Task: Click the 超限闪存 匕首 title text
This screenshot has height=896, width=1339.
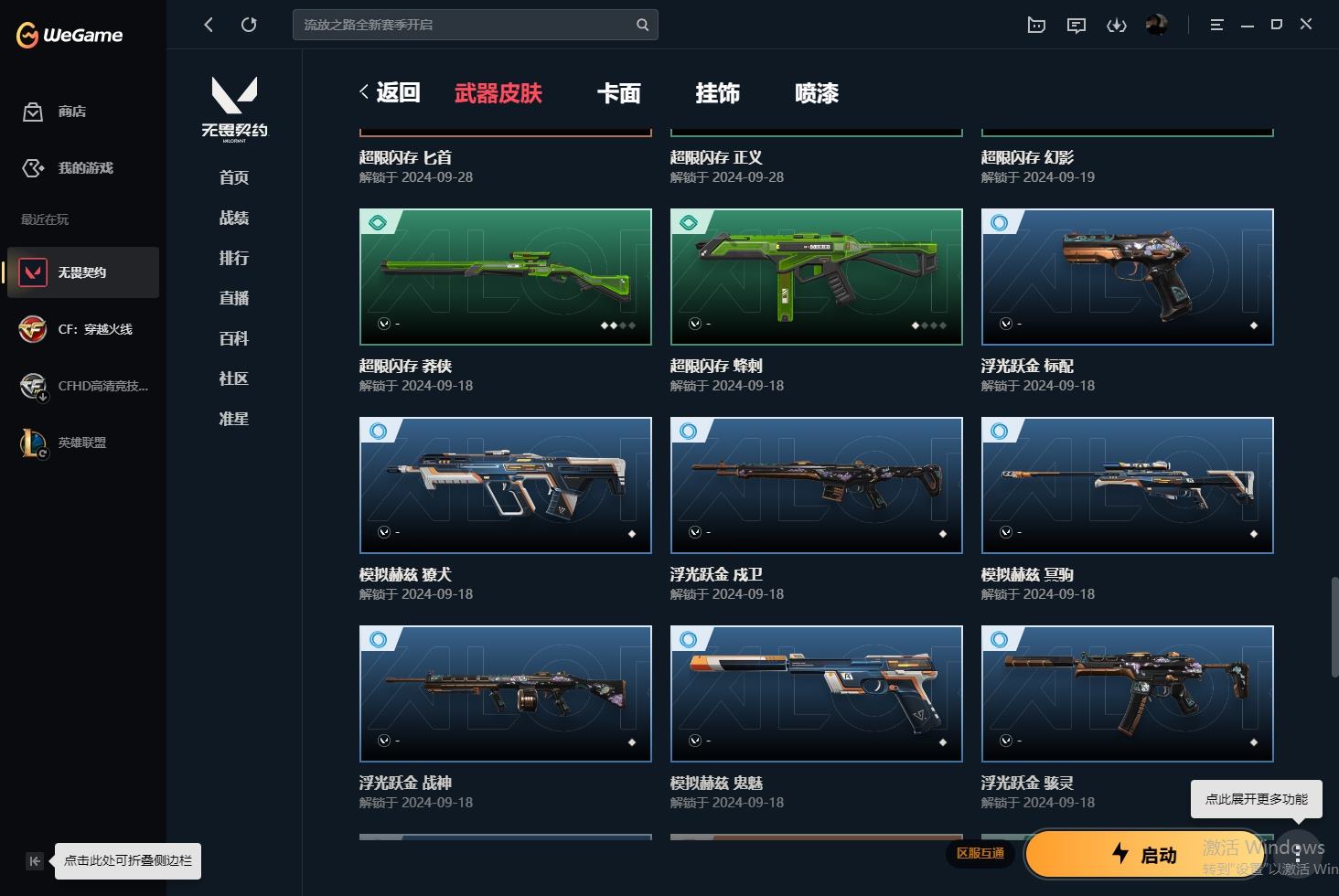Action: tap(405, 157)
